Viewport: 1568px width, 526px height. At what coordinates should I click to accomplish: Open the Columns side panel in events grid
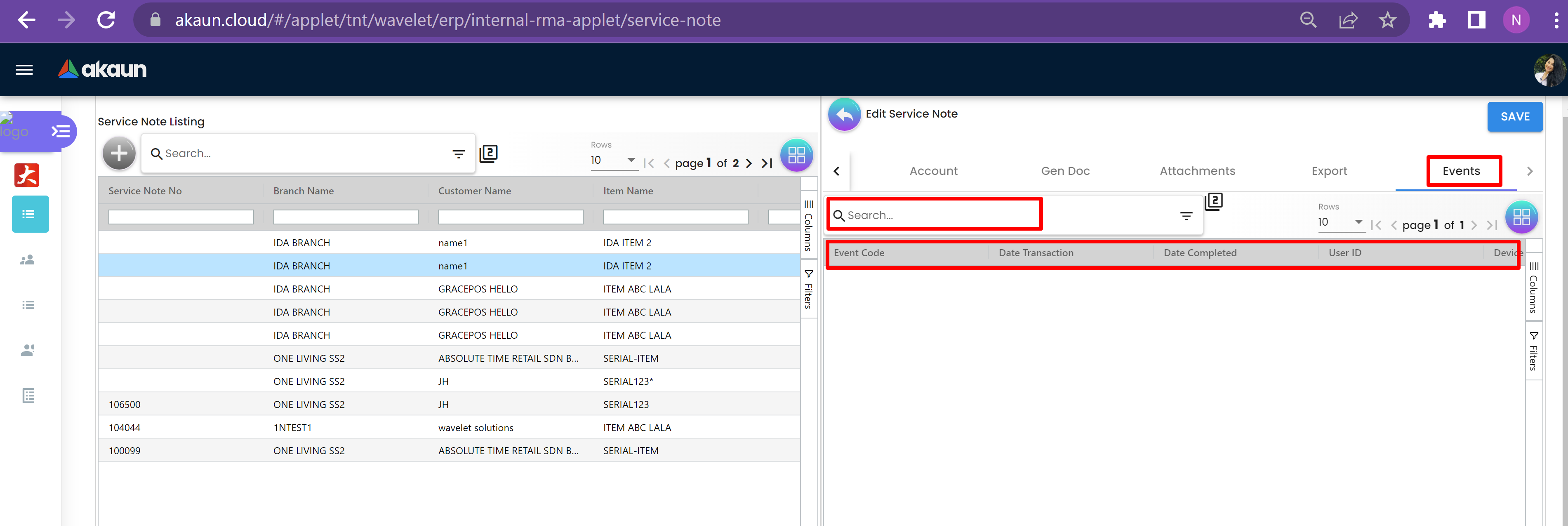coord(1533,288)
